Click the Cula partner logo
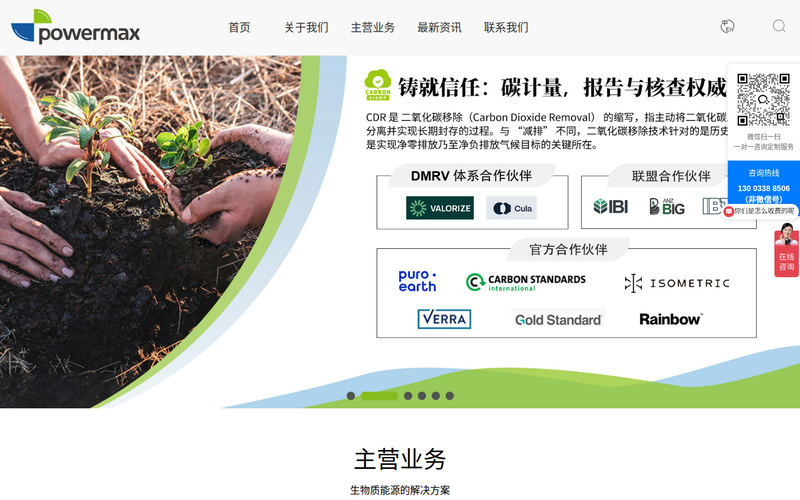Viewport: 800px width, 500px height. [x=511, y=208]
